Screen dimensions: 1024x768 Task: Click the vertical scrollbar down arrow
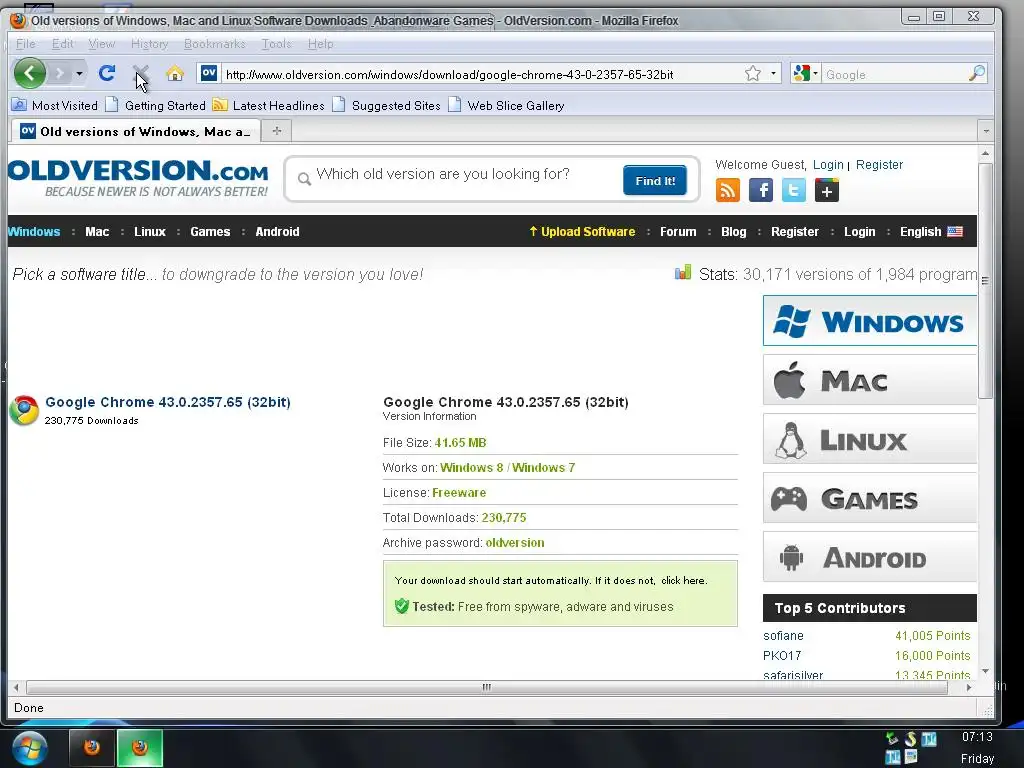[985, 671]
